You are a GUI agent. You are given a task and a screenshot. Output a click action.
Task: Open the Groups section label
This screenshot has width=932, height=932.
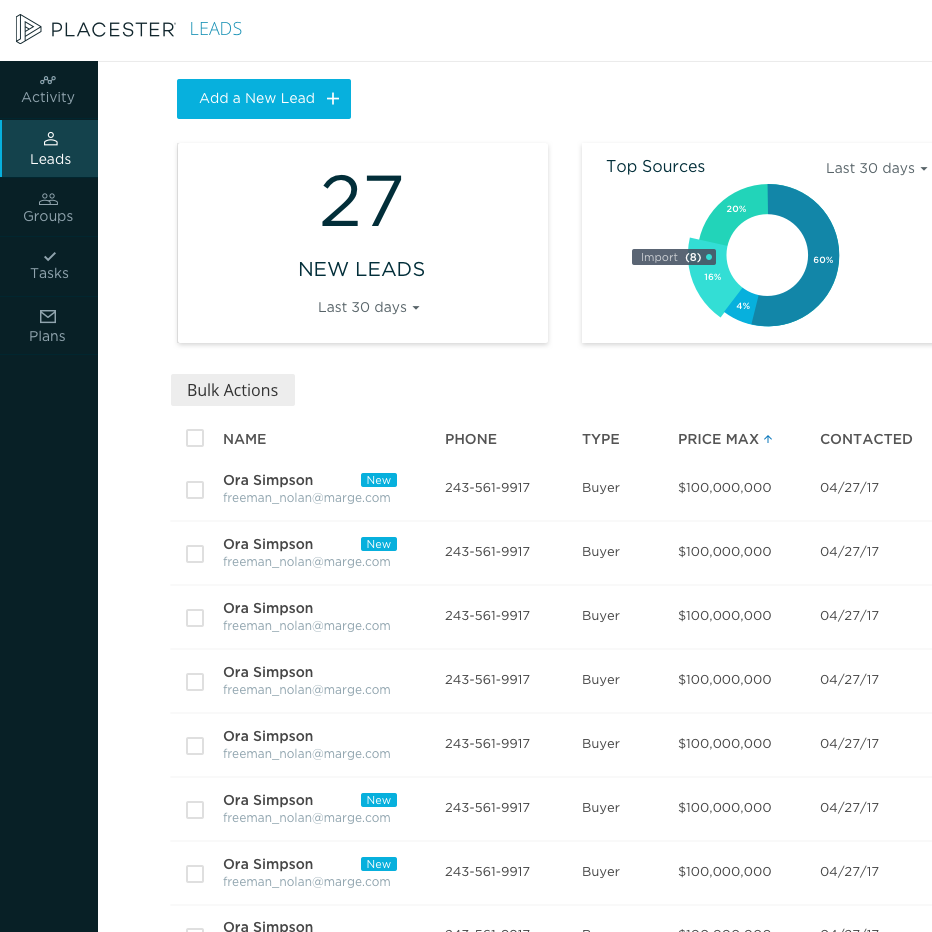tap(48, 216)
